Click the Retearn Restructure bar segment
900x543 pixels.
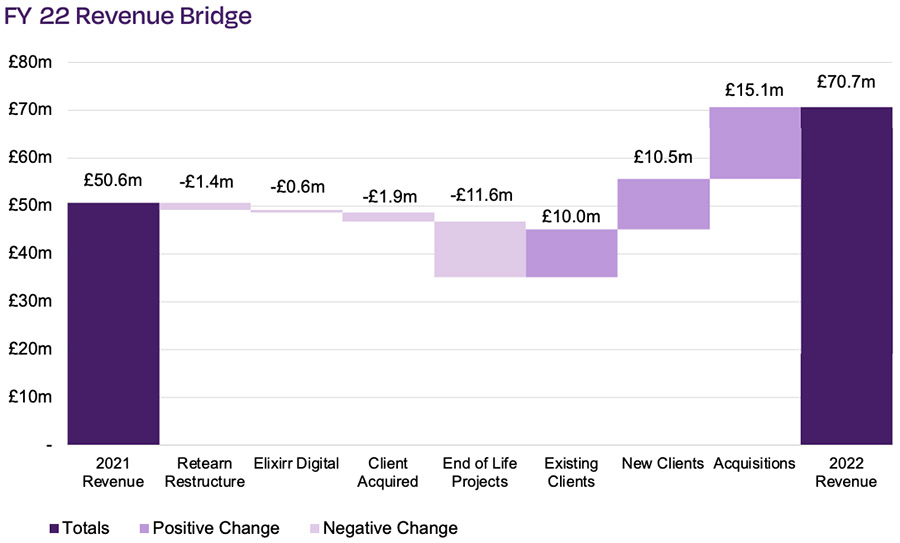coord(205,206)
